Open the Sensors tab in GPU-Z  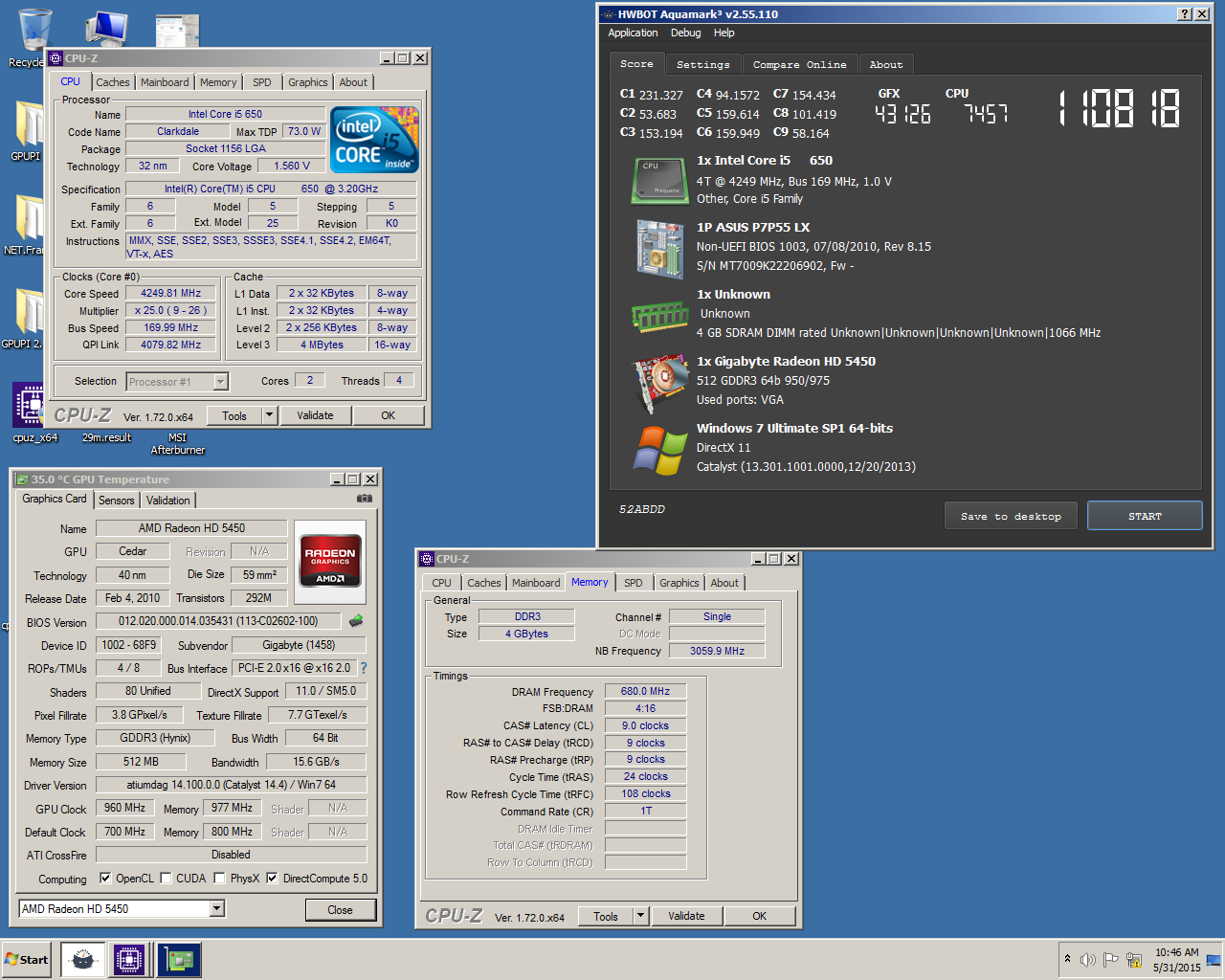click(x=117, y=501)
